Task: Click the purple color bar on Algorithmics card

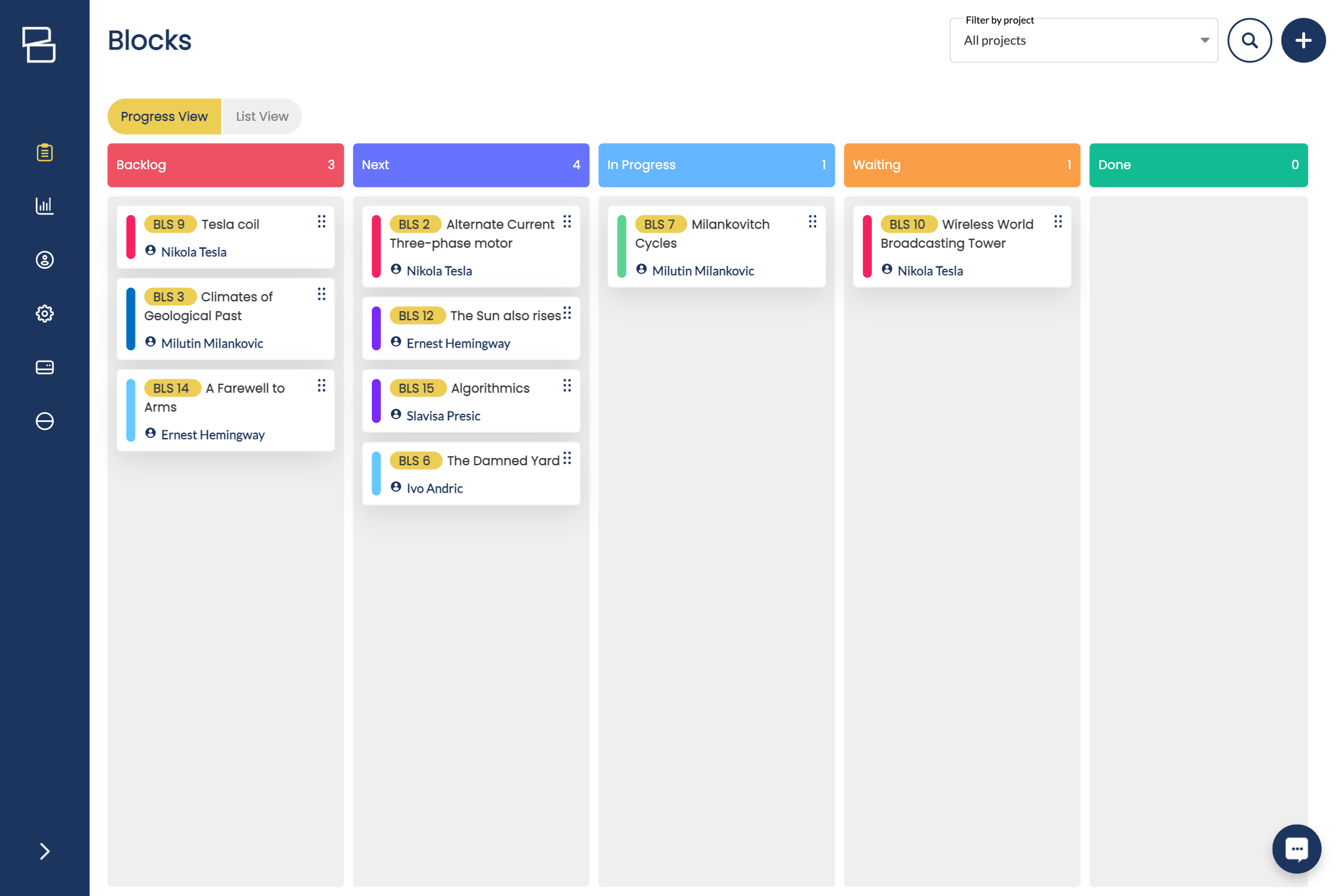Action: (376, 401)
